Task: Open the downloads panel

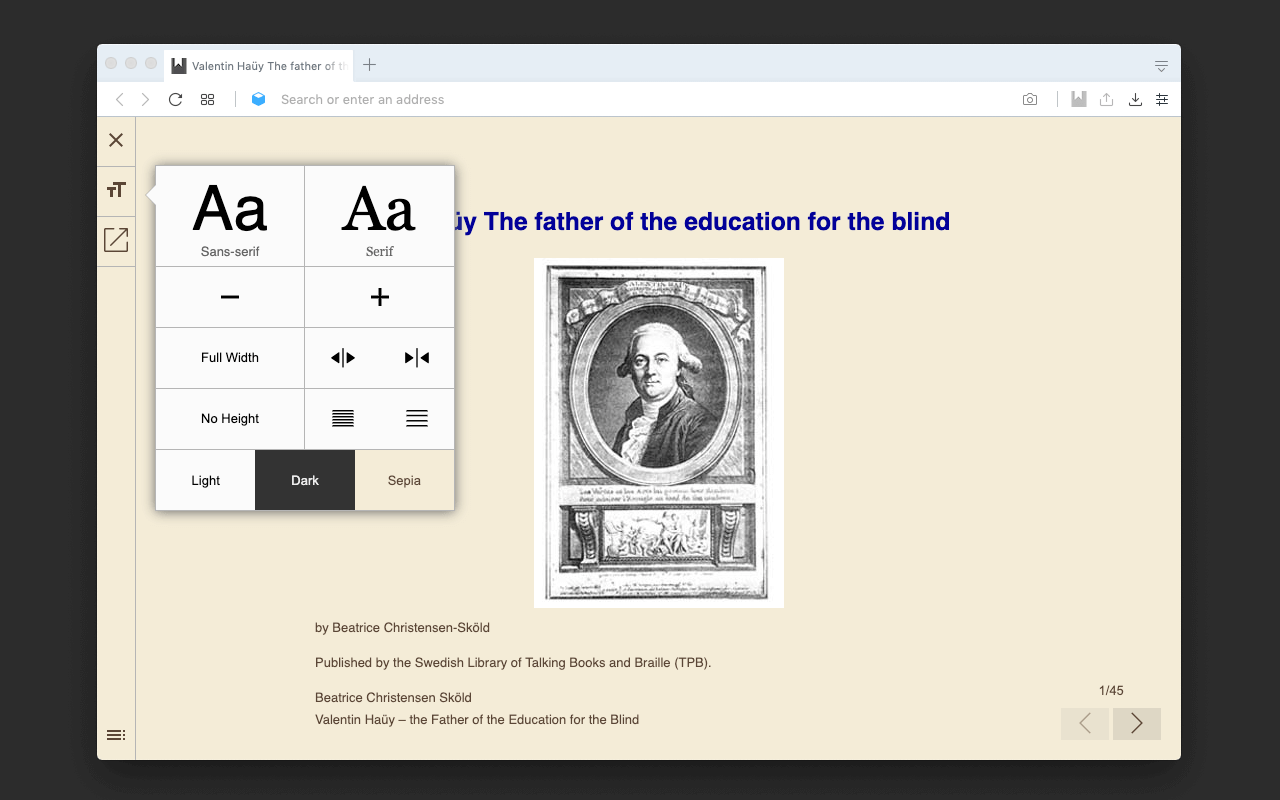Action: pos(1135,99)
